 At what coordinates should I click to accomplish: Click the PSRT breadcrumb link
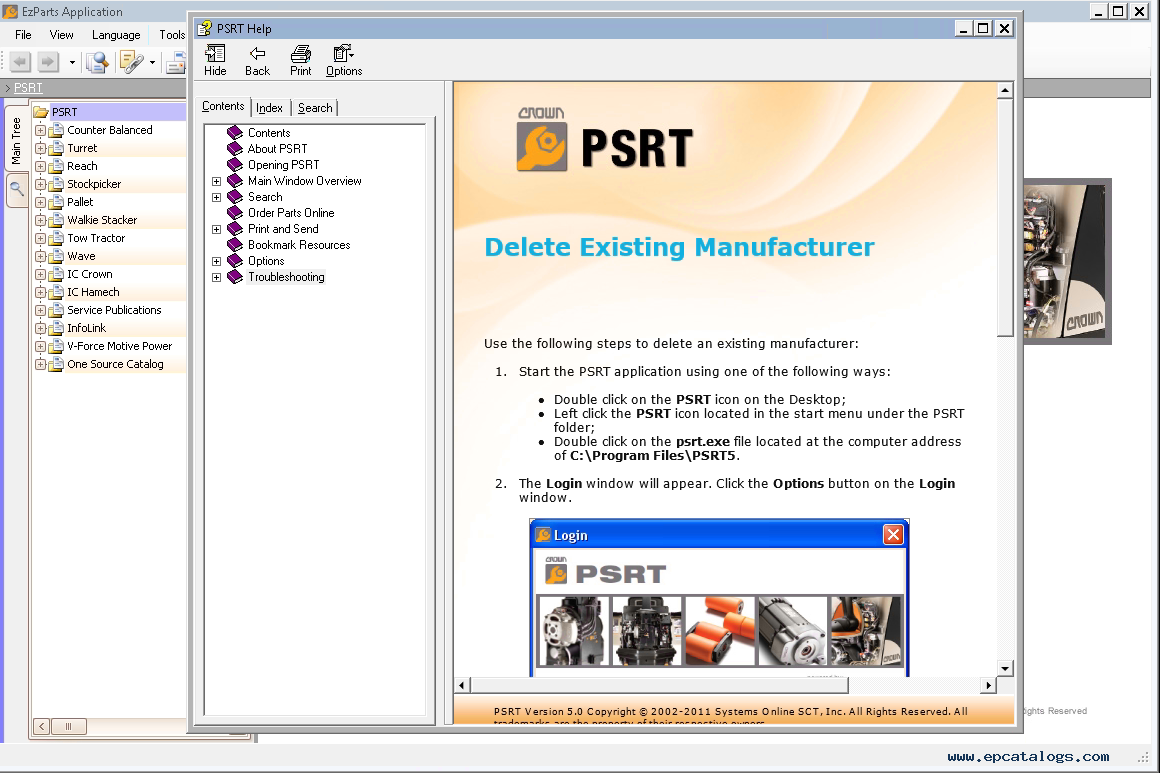[x=28, y=88]
